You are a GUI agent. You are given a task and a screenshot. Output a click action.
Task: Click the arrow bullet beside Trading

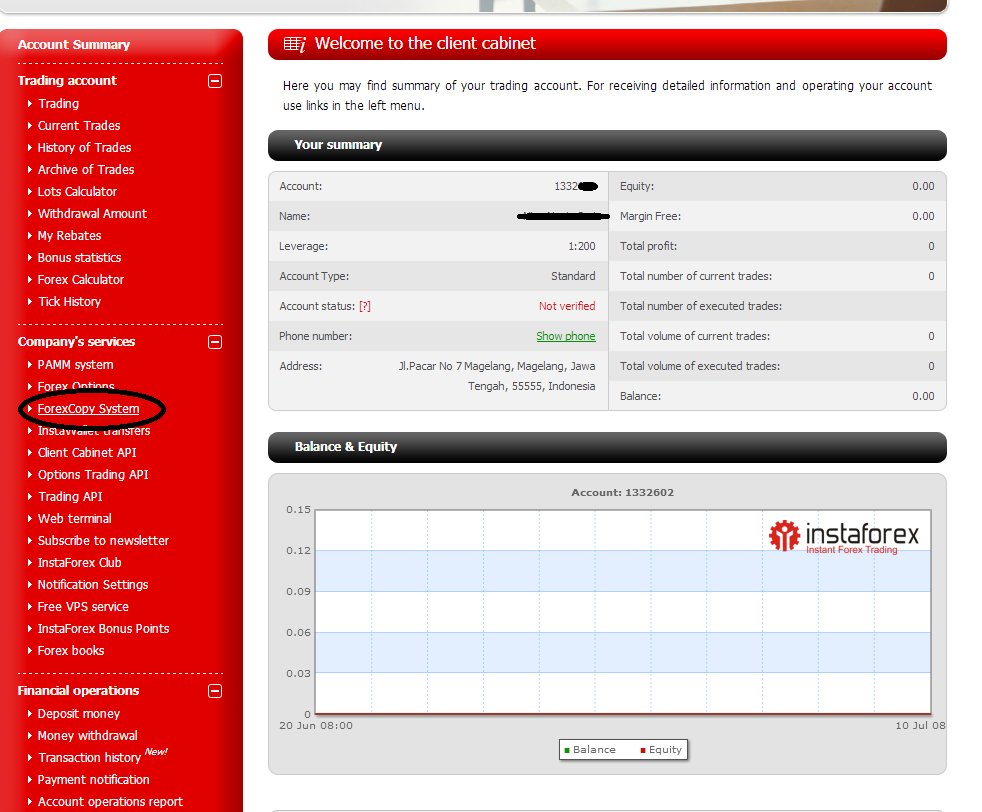pos(29,103)
